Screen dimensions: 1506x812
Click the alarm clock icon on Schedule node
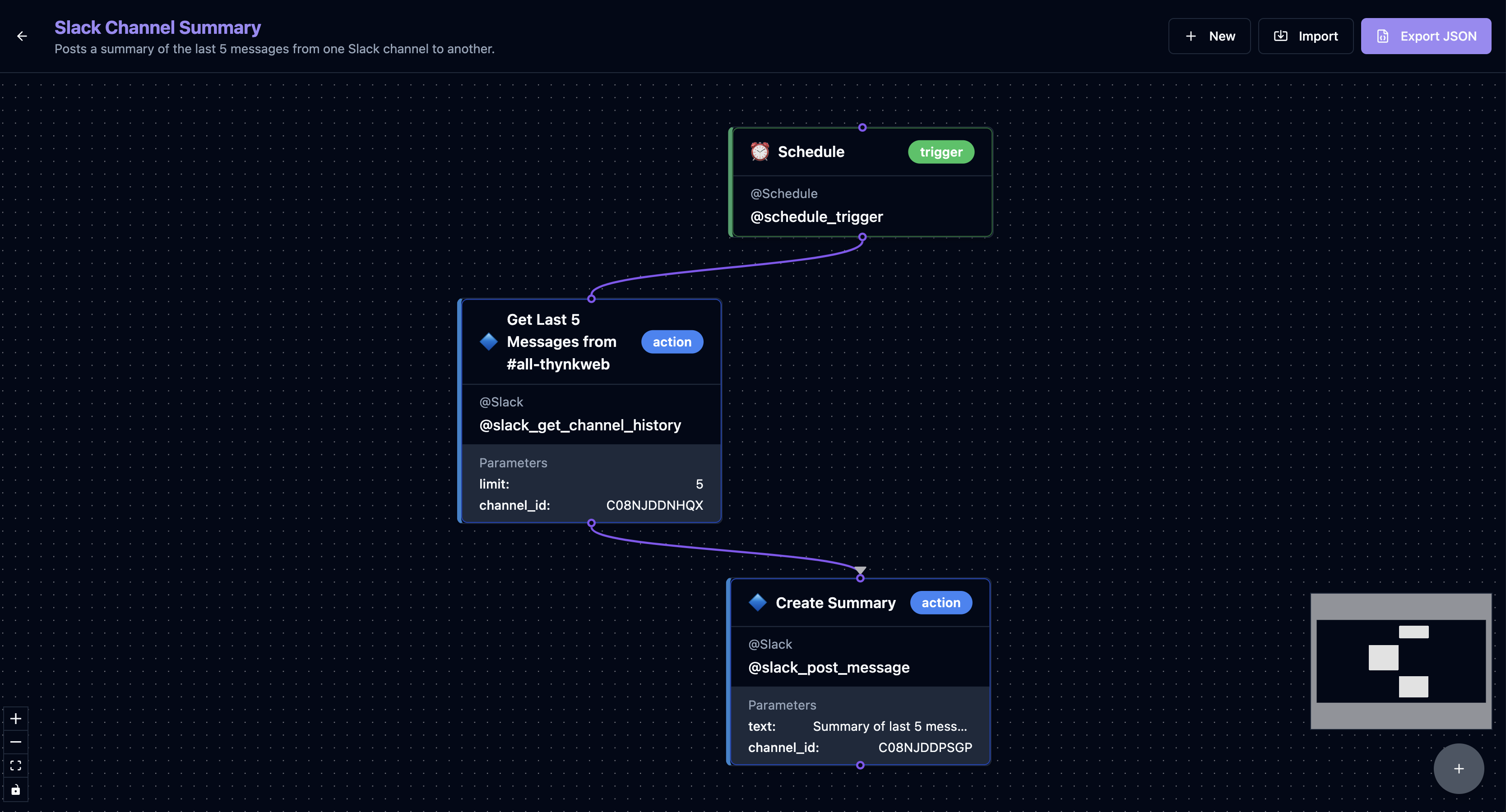[760, 152]
